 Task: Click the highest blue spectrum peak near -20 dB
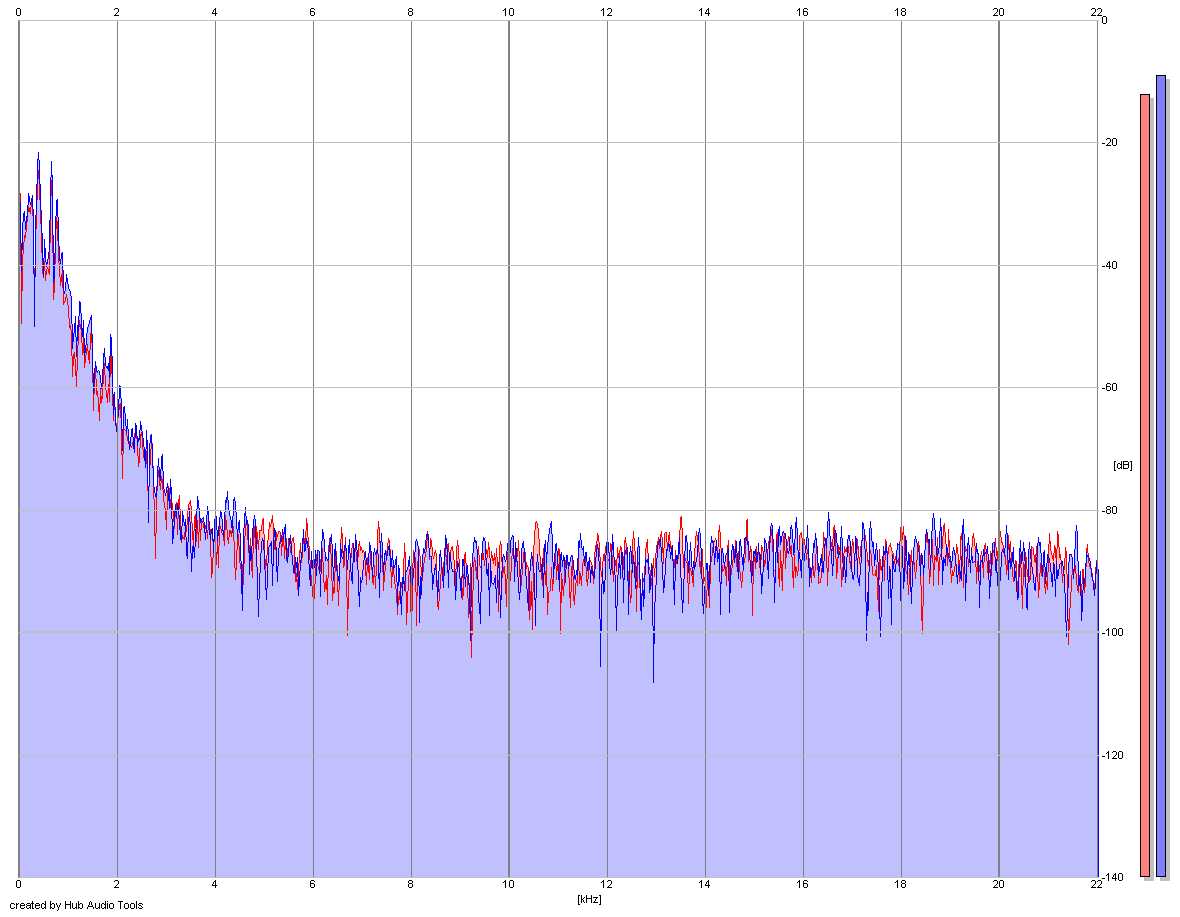[x=38, y=154]
